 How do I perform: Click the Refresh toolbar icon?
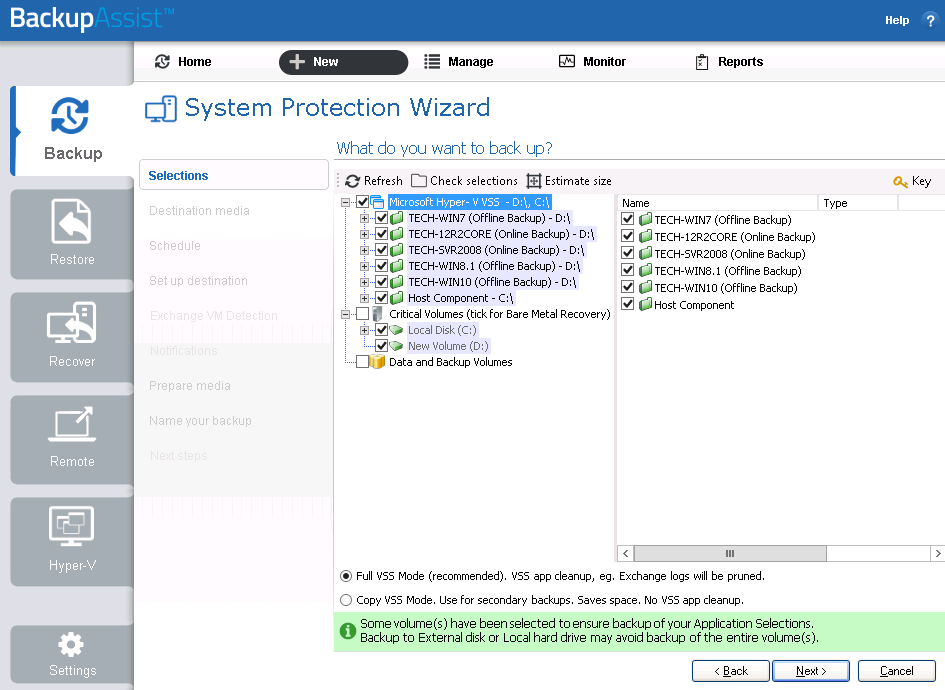click(x=353, y=181)
